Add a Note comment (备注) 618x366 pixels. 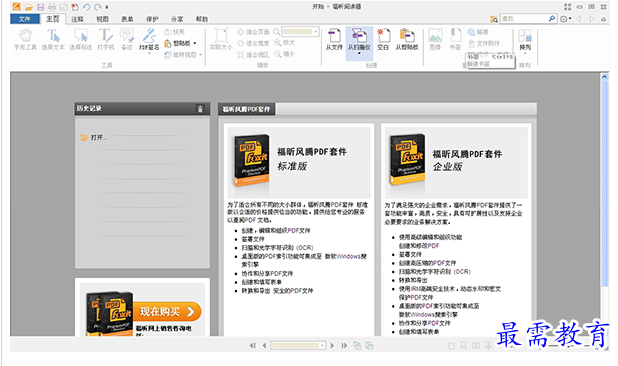click(127, 39)
